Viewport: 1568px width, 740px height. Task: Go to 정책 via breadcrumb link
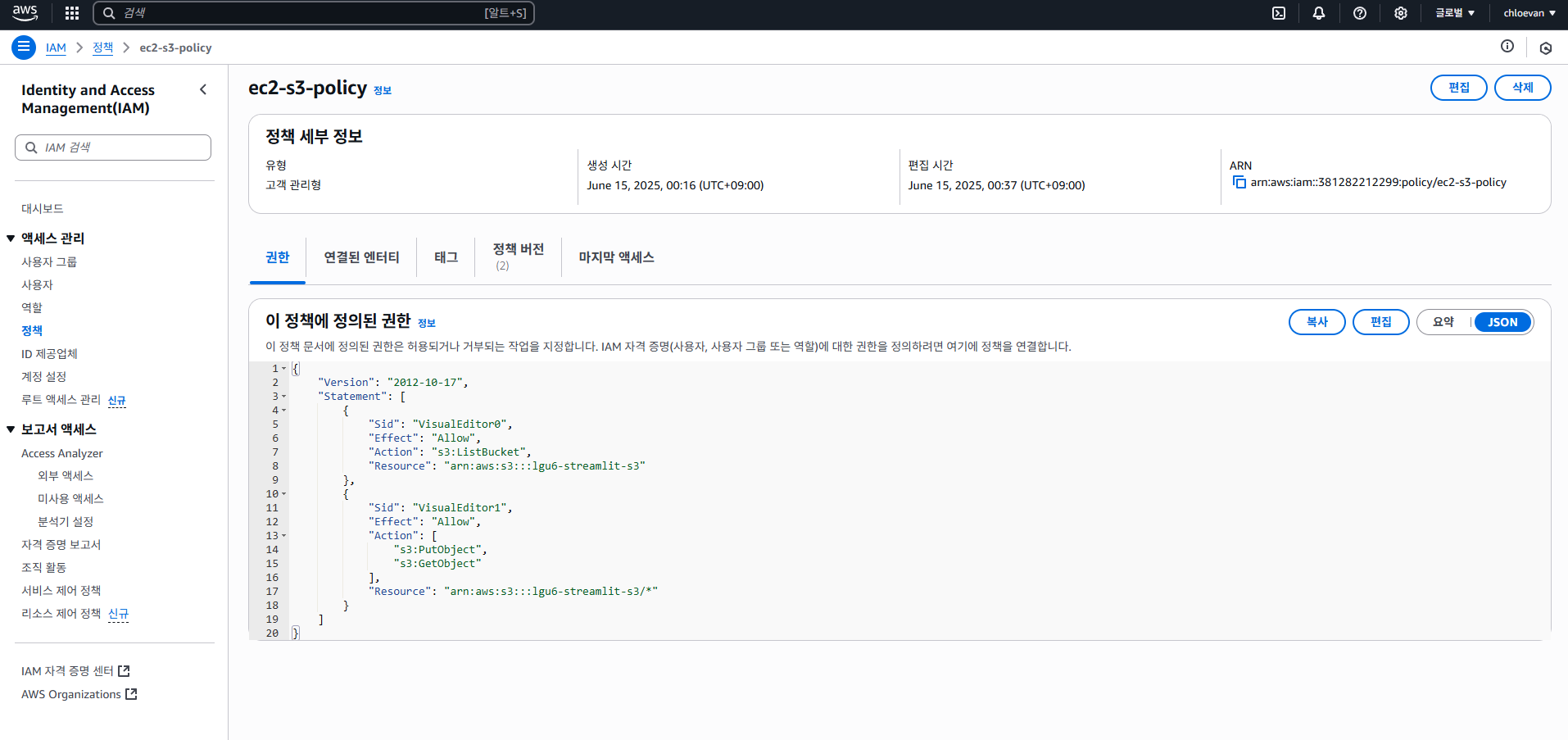pos(103,48)
